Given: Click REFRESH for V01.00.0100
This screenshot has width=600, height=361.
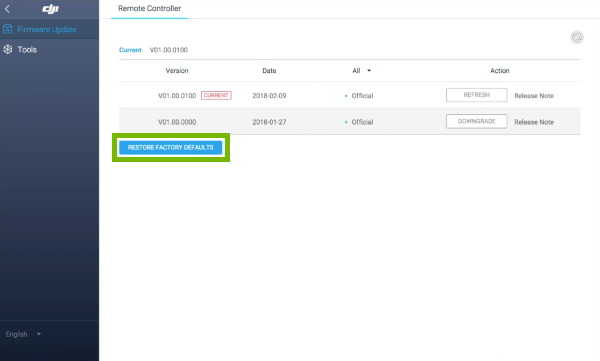Looking at the screenshot, I should (x=476, y=95).
